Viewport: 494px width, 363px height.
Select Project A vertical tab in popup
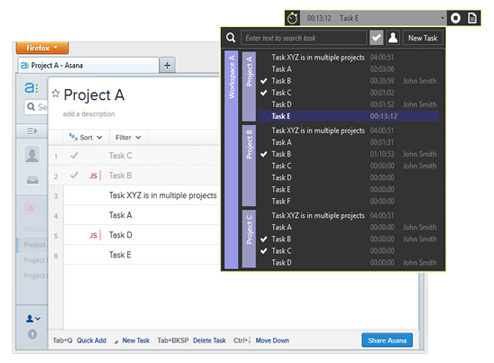[249, 86]
